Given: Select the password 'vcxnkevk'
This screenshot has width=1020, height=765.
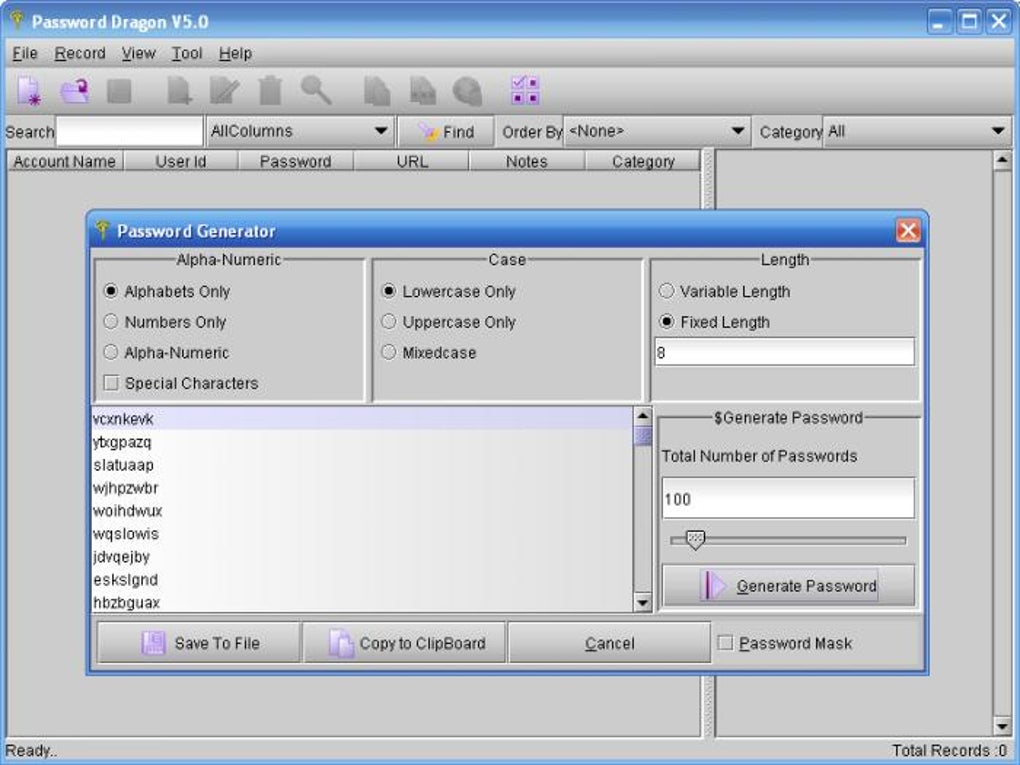Looking at the screenshot, I should 362,419.
